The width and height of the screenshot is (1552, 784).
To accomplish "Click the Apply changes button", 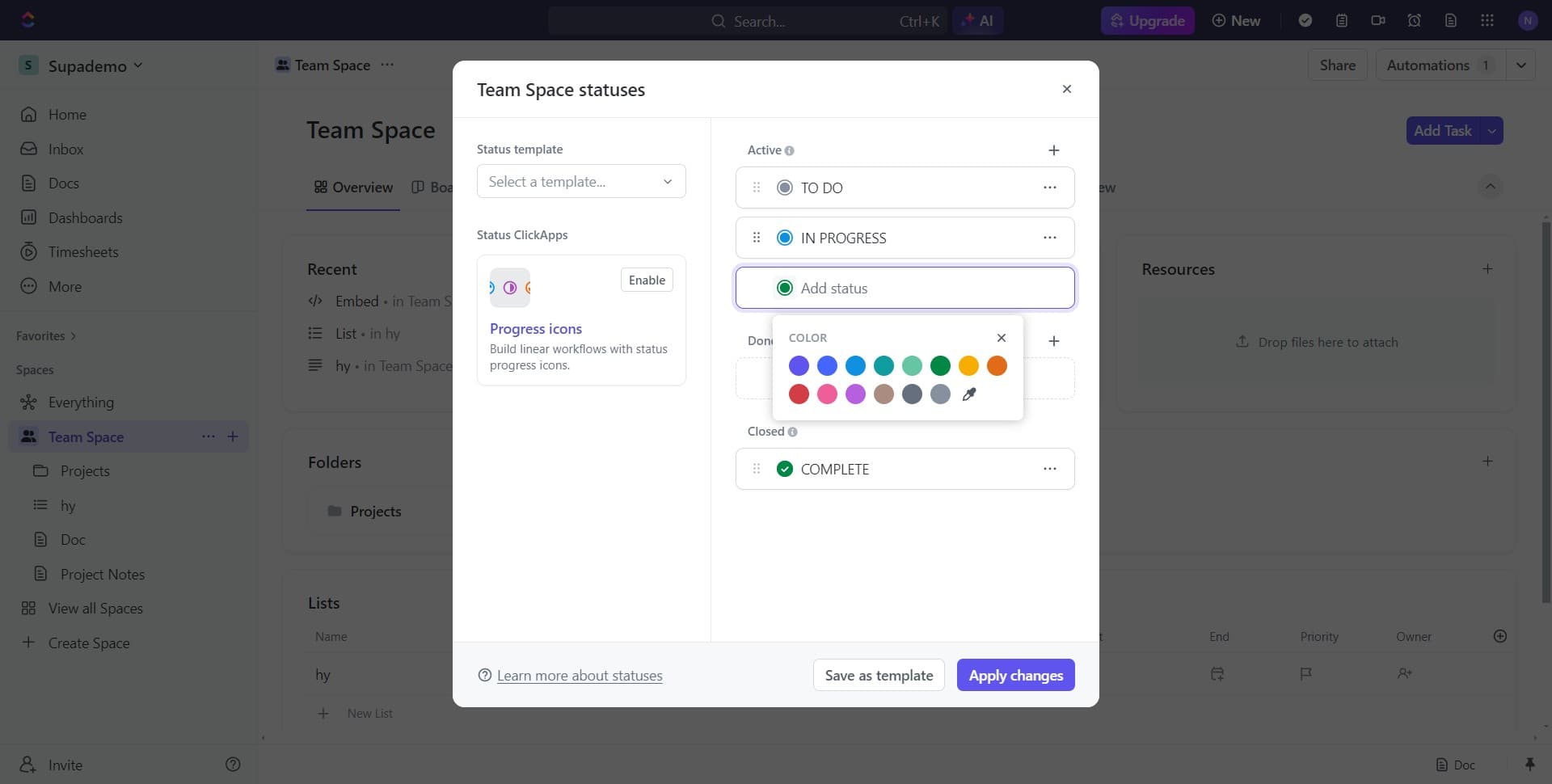I will point(1015,674).
